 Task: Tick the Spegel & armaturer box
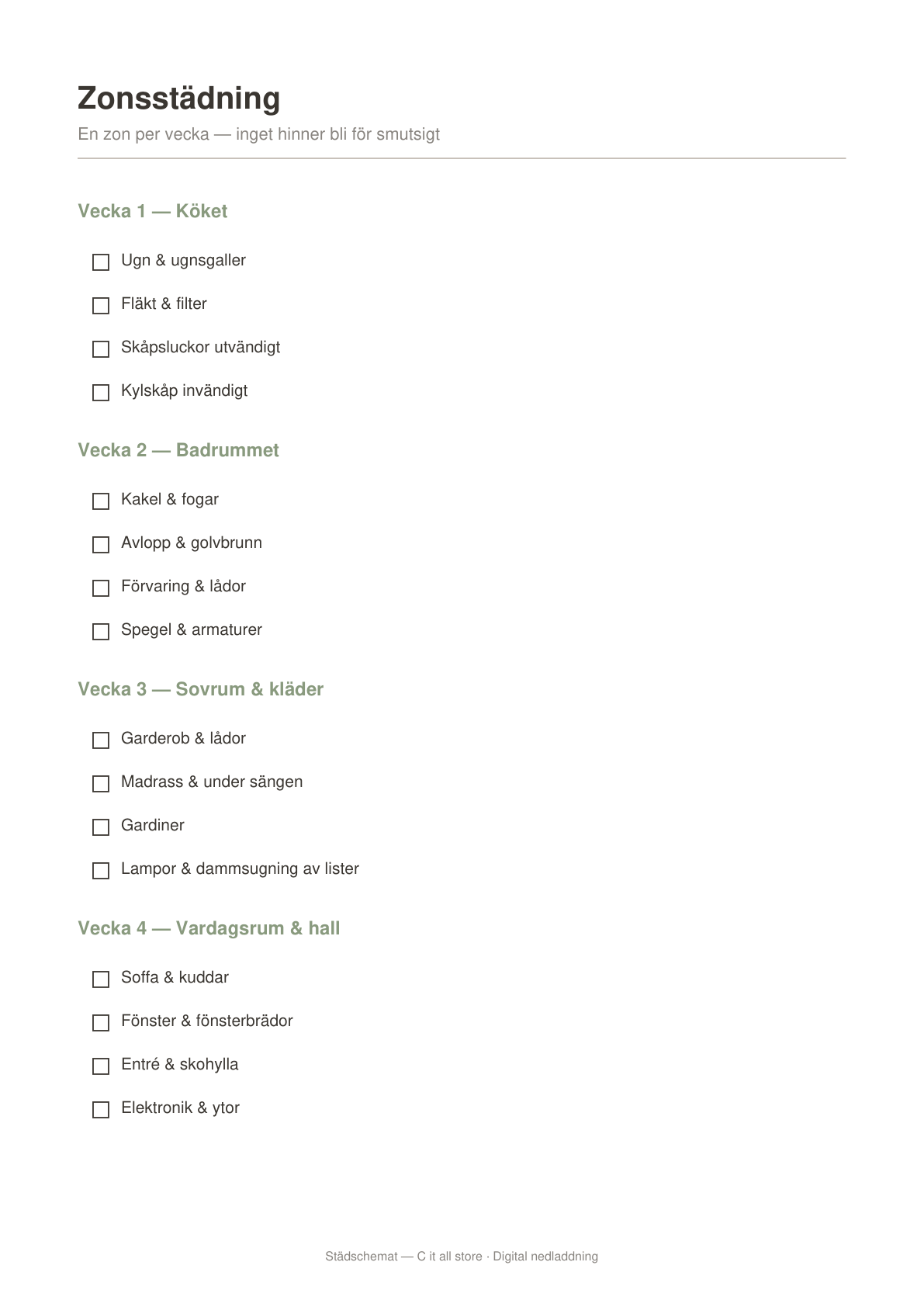101,632
